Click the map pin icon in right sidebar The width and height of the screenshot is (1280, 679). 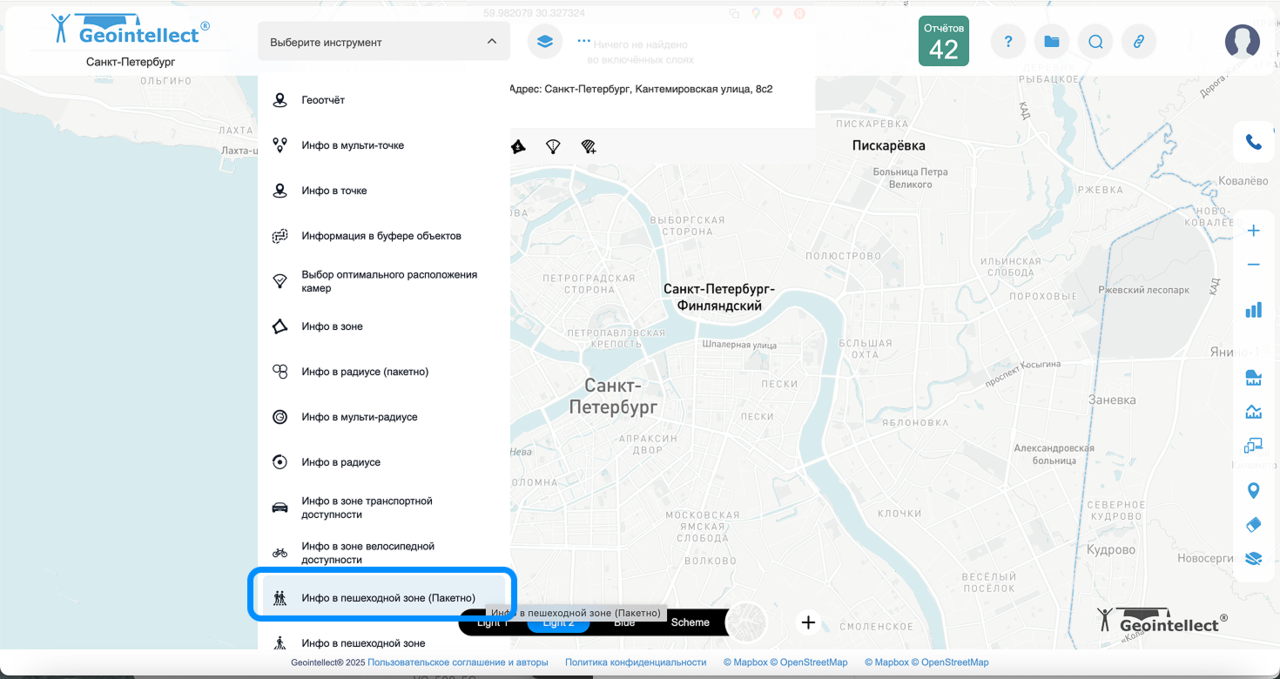[1253, 490]
